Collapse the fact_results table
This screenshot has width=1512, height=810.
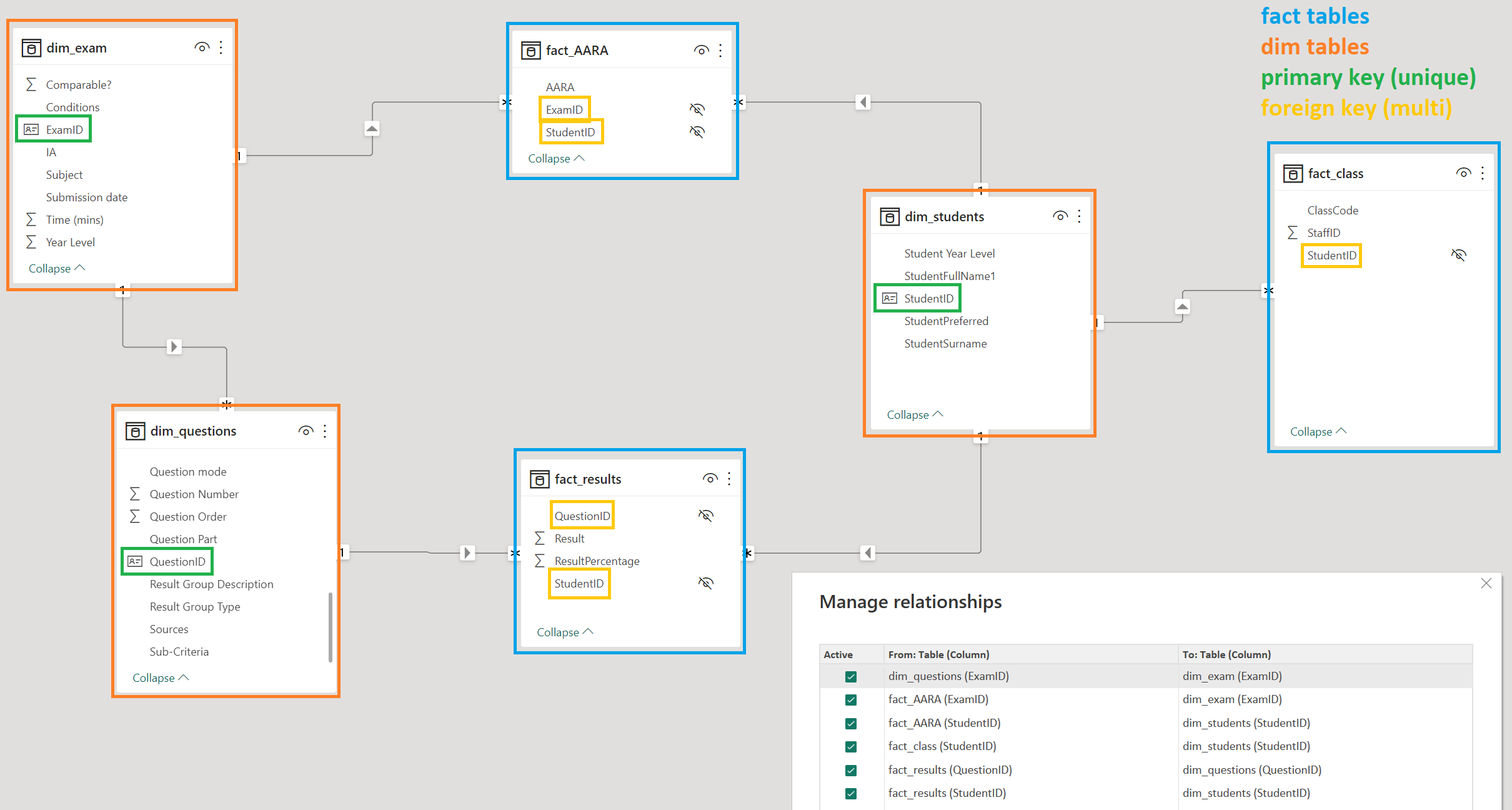click(x=565, y=632)
